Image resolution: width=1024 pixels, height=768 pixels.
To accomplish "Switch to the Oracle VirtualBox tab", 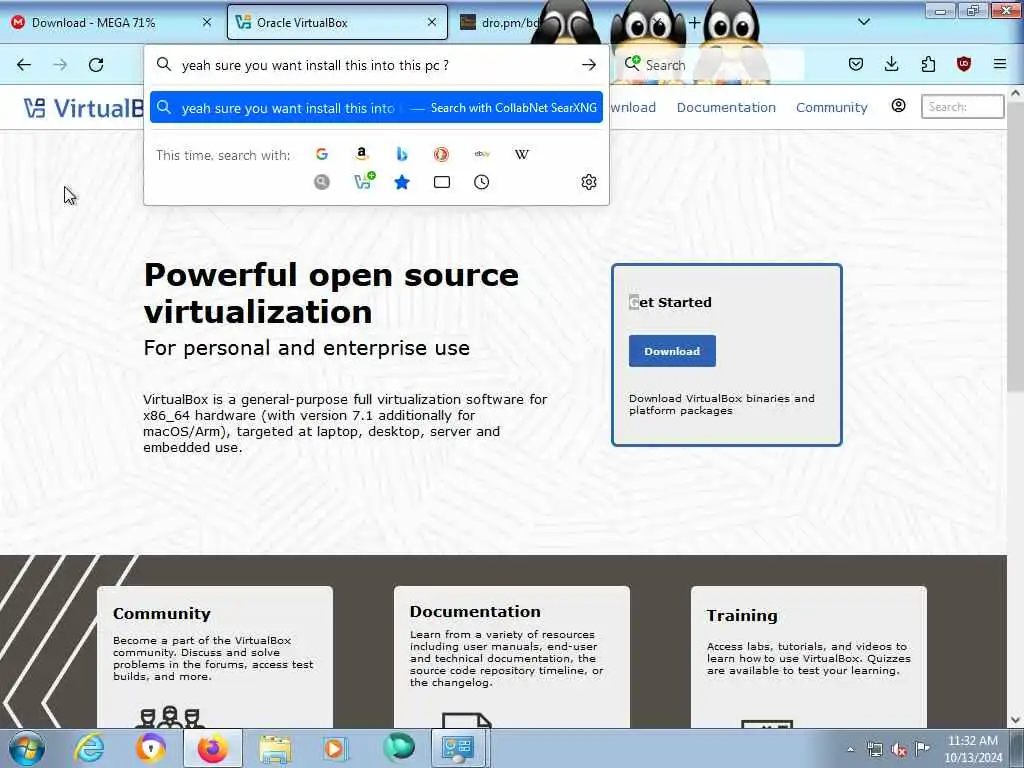I will (337, 22).
